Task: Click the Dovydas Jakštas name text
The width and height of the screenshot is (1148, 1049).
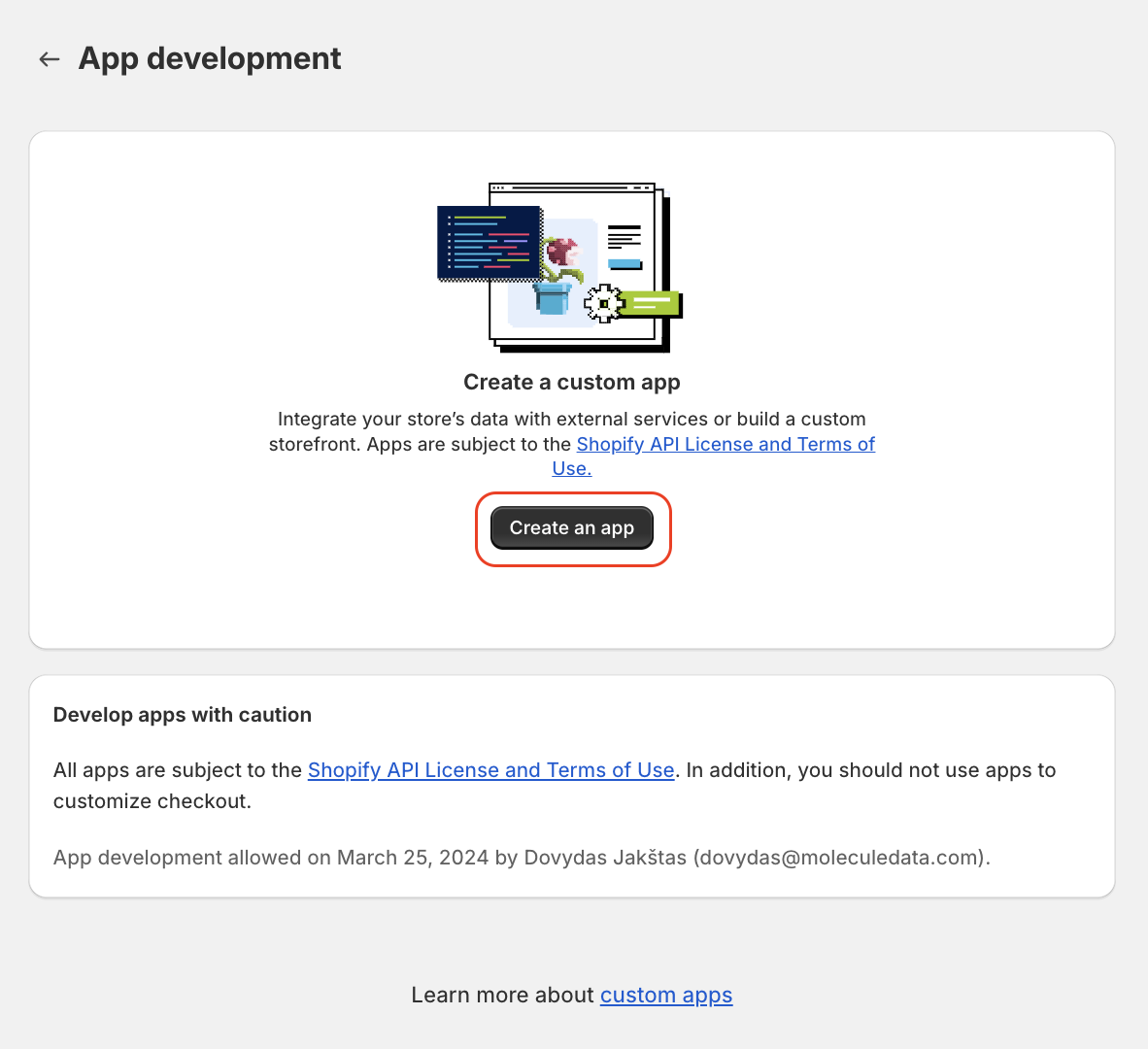Action: click(604, 858)
